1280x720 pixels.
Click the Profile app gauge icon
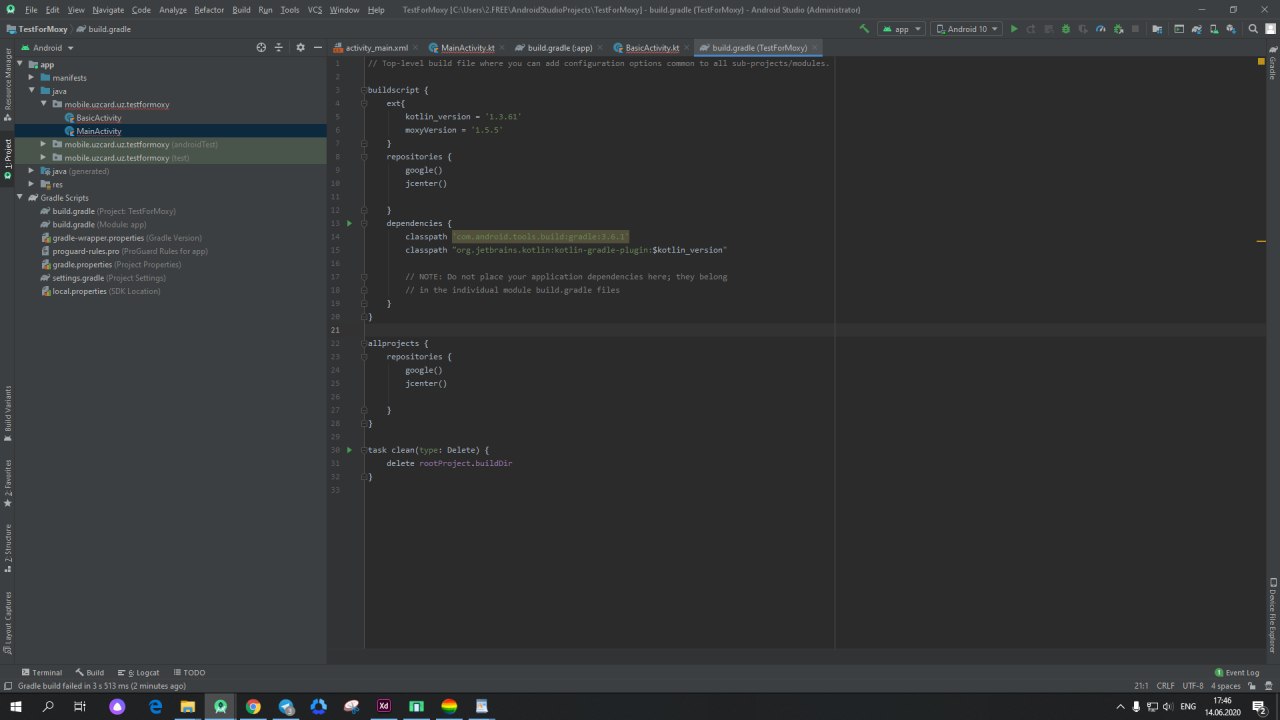(x=1101, y=29)
